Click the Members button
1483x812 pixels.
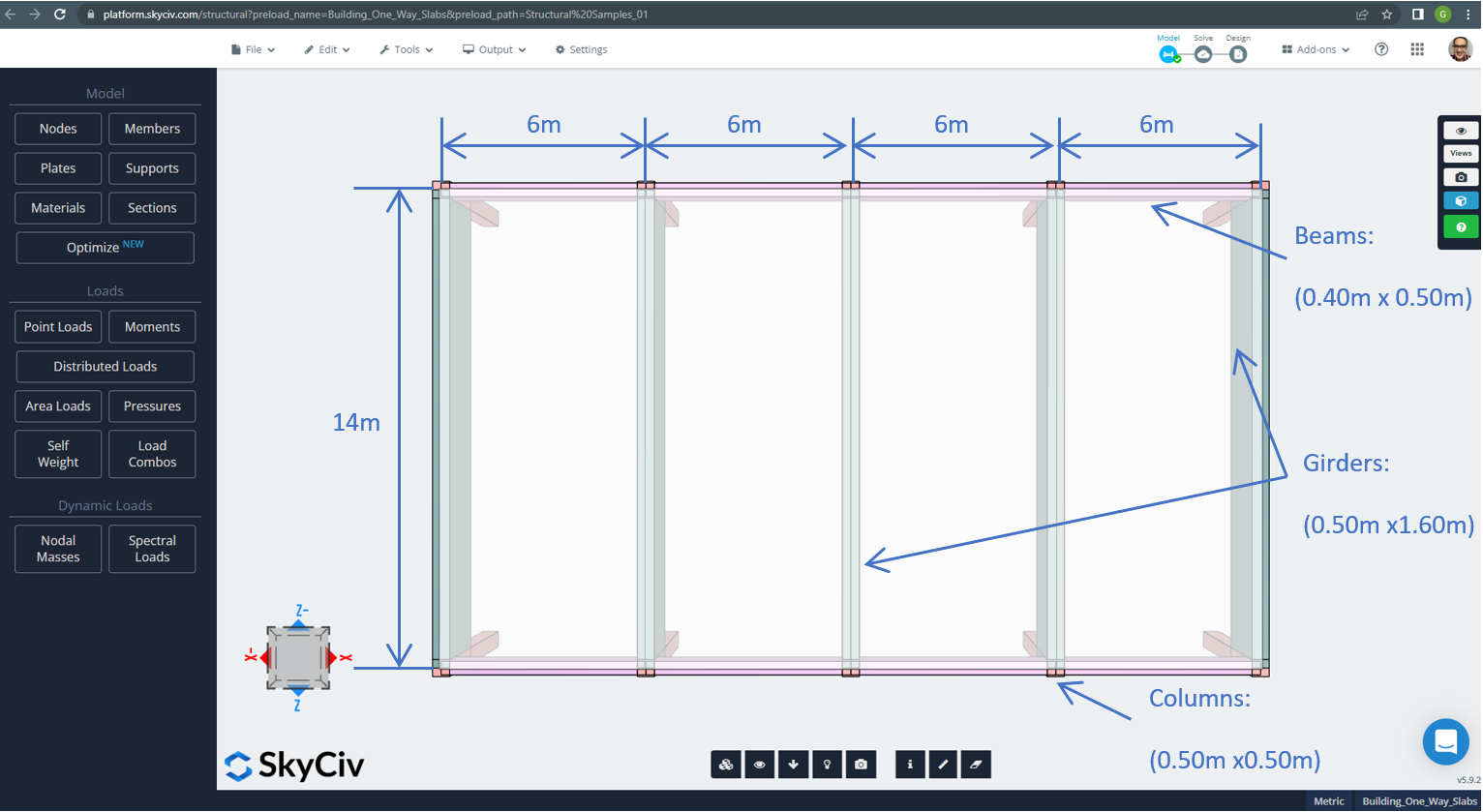tap(152, 129)
